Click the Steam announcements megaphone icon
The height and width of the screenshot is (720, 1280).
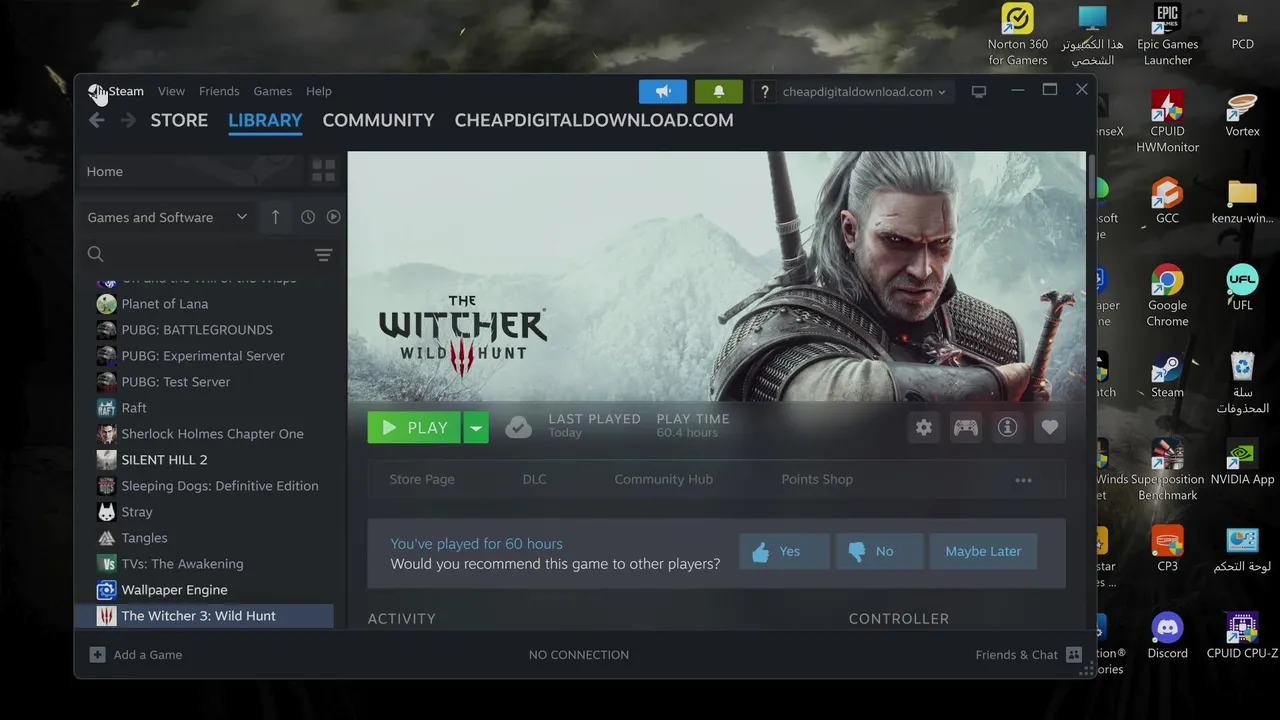click(x=663, y=91)
